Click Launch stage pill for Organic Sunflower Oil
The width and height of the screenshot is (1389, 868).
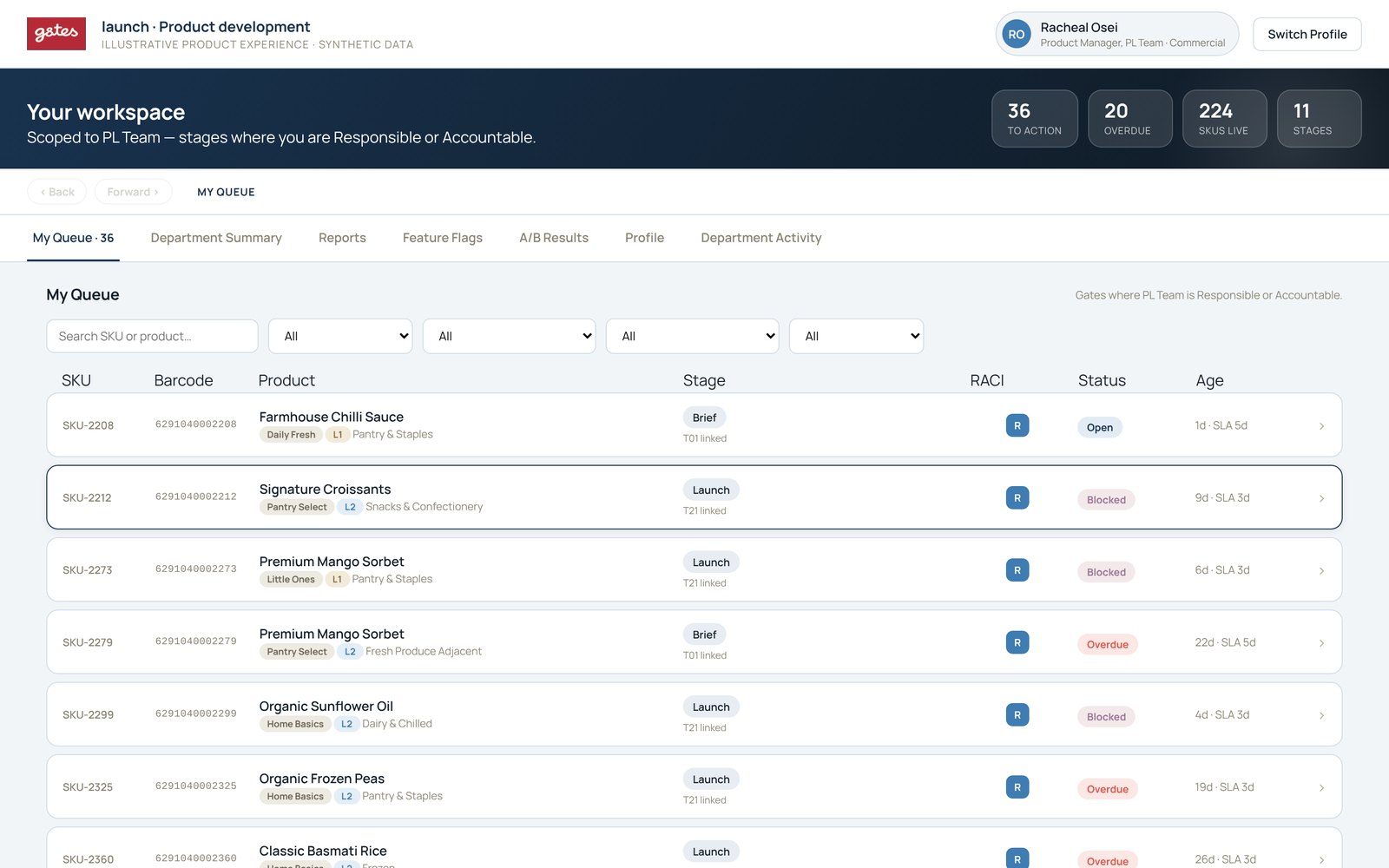711,707
